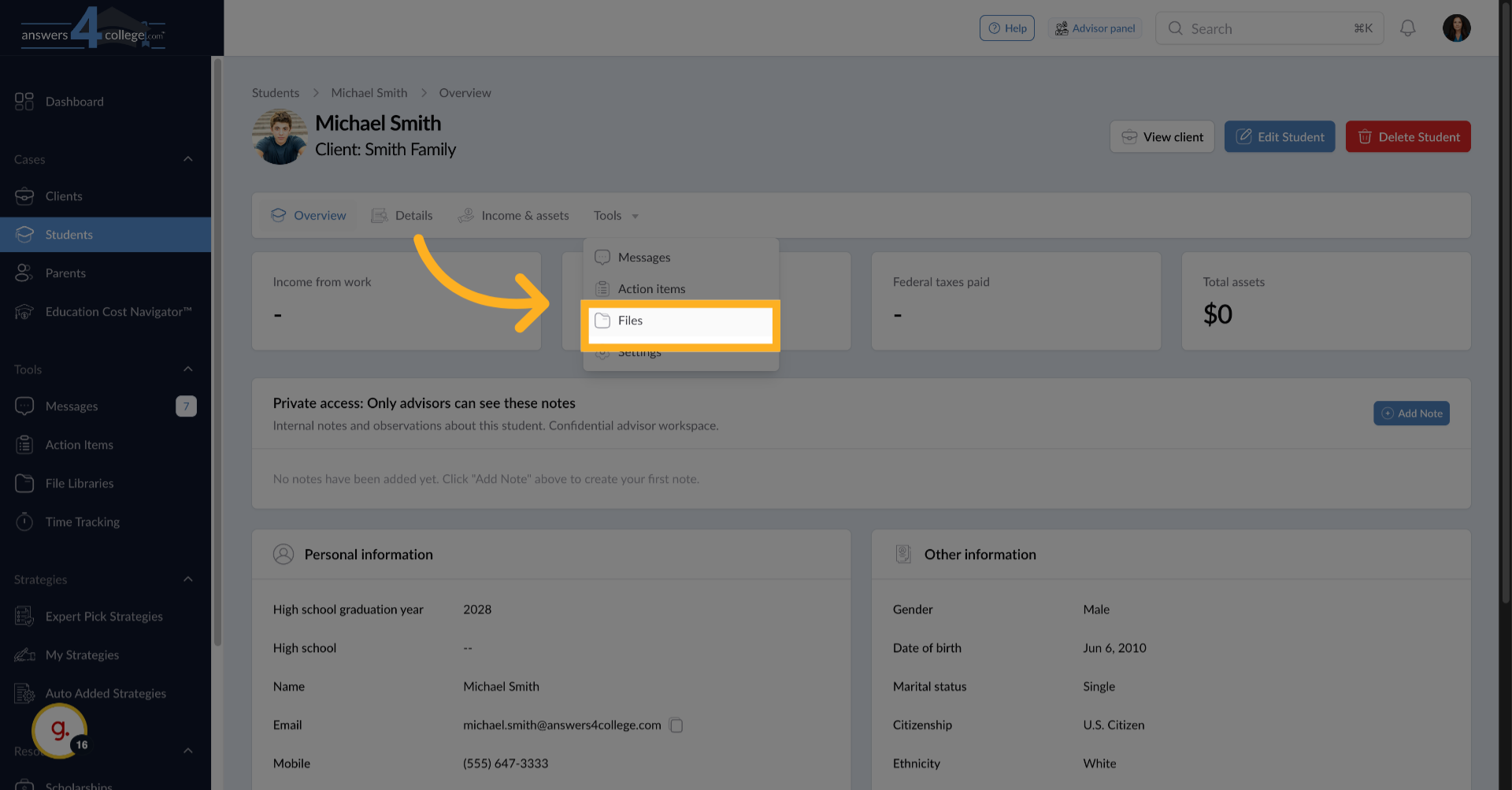Click inside the Search field
Image resolution: width=1512 pixels, height=790 pixels.
(x=1260, y=28)
